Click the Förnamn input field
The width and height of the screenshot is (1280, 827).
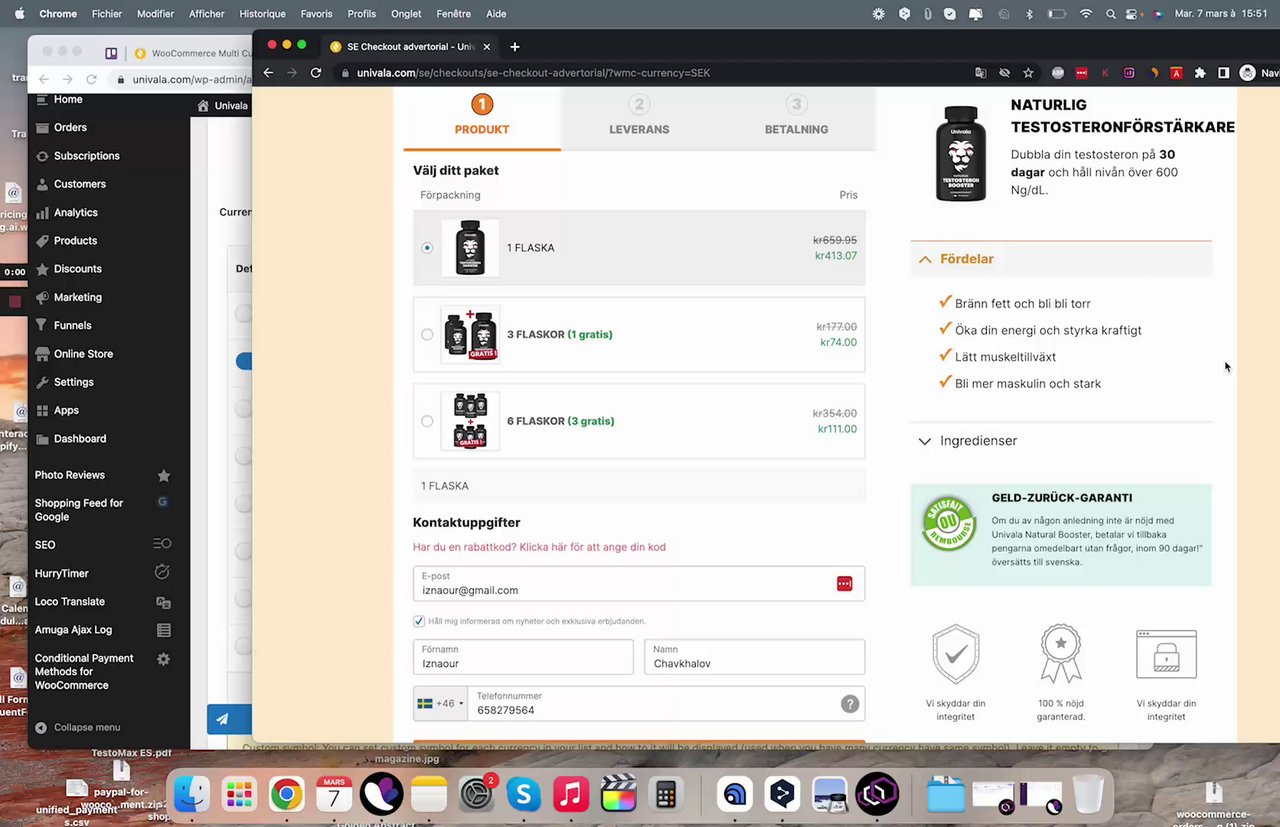(523, 657)
